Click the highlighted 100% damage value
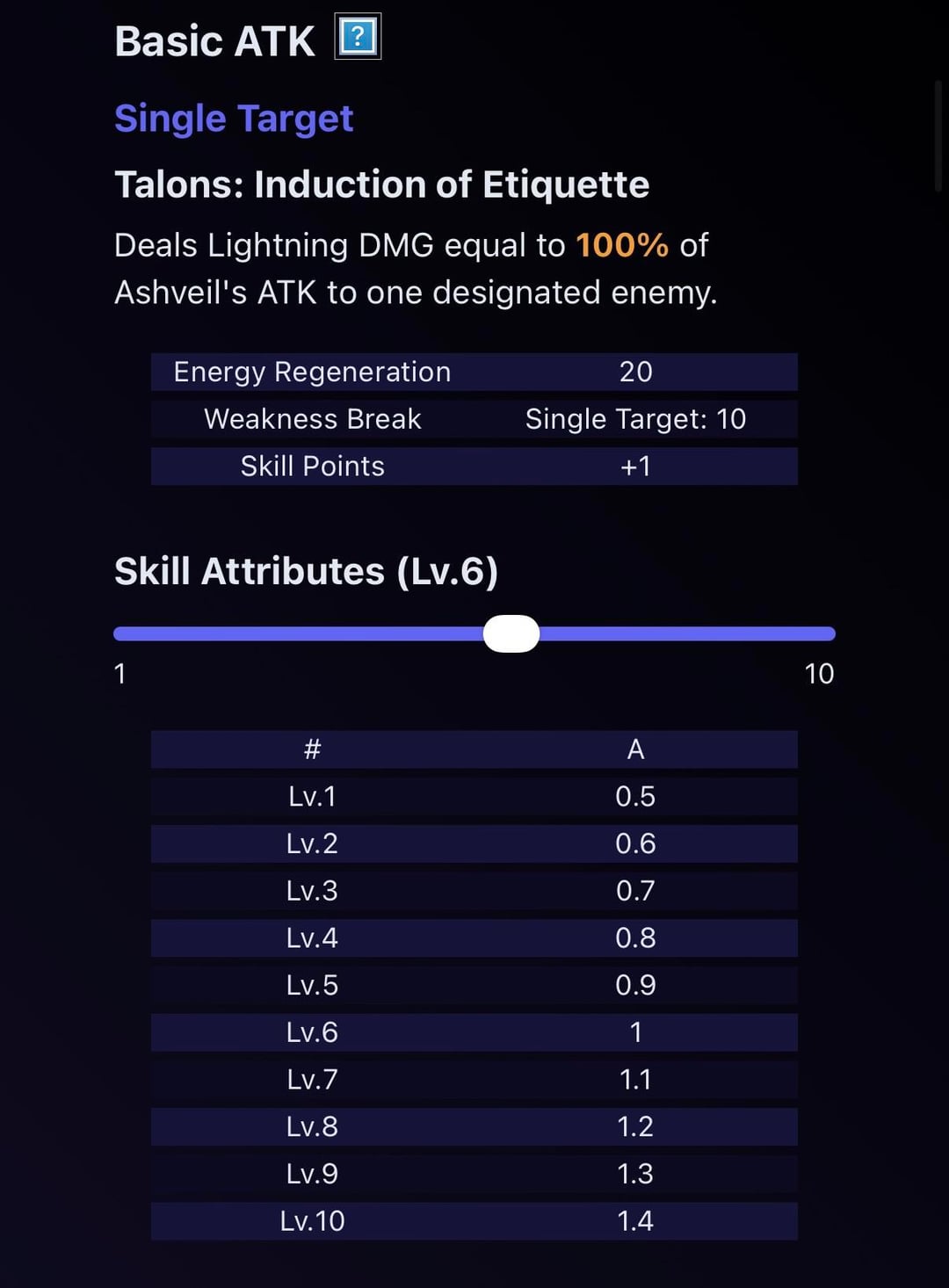This screenshot has width=949, height=1288. tap(622, 245)
